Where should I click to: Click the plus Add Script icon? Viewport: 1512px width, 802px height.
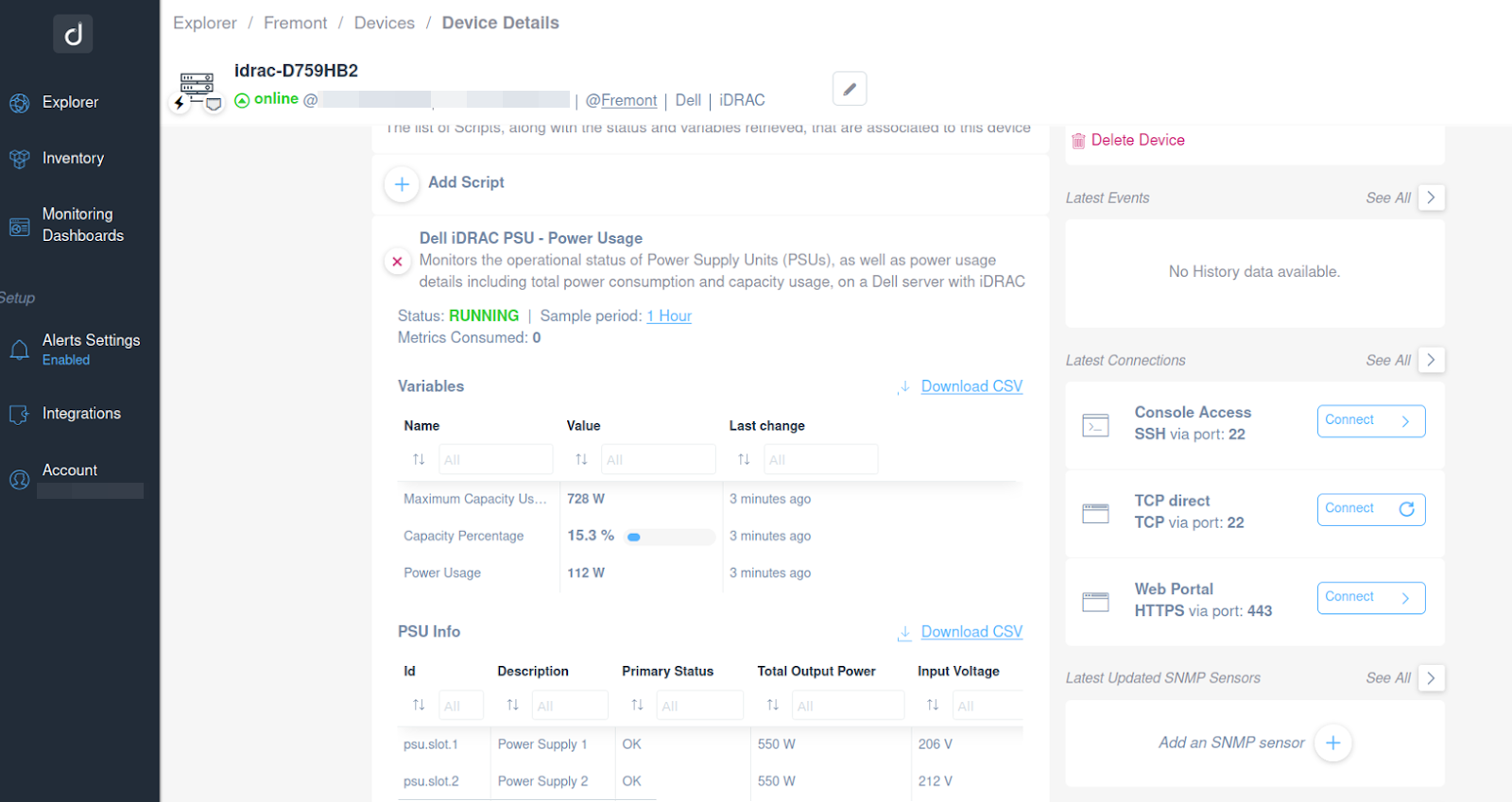402,184
